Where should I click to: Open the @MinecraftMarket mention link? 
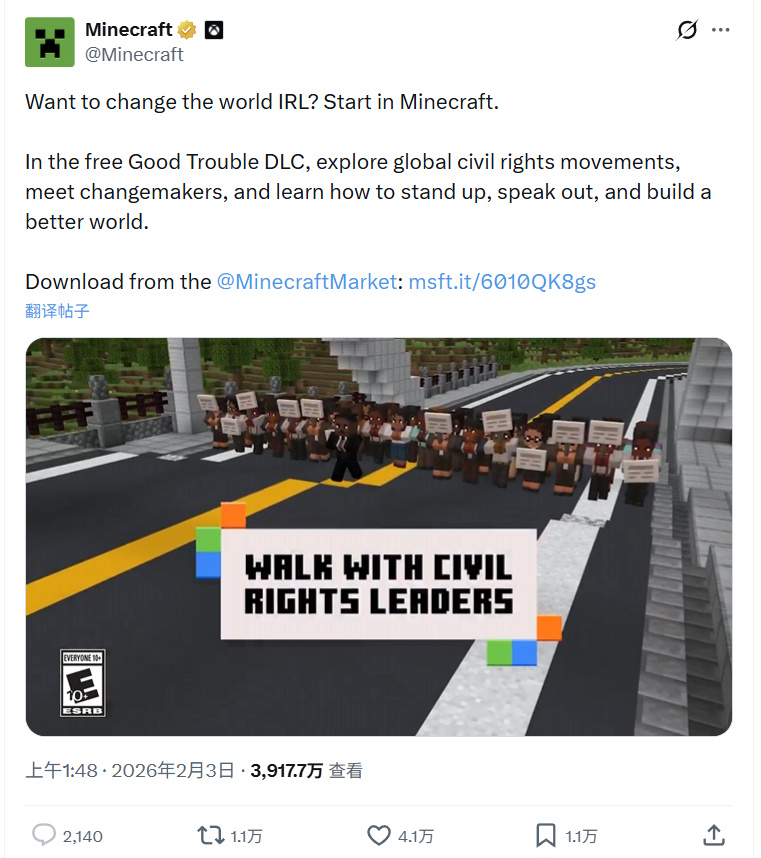pos(307,282)
